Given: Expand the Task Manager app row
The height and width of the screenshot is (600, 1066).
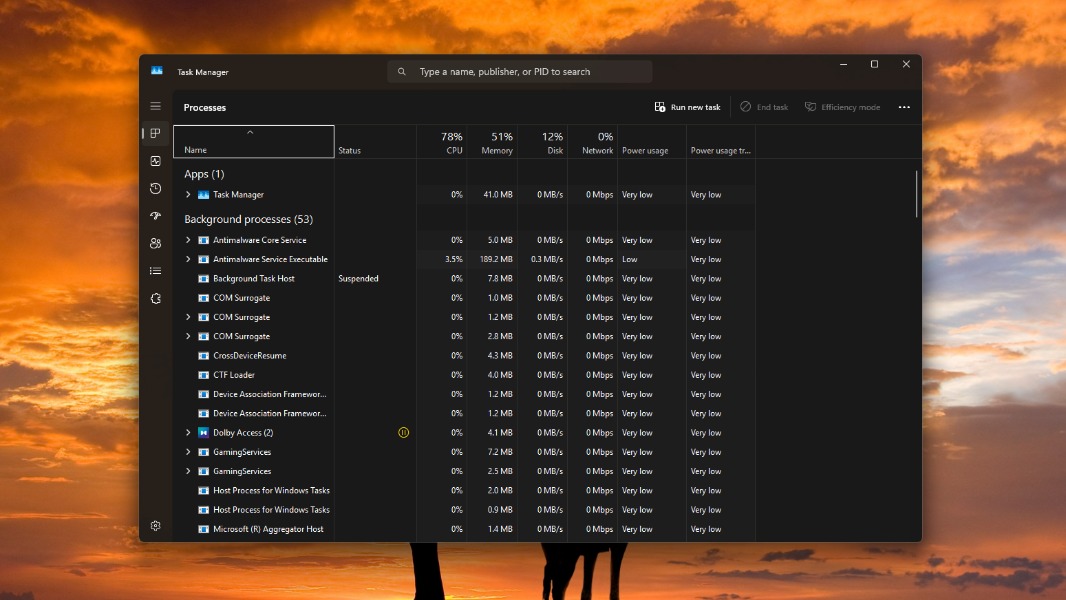Looking at the screenshot, I should 188,195.
